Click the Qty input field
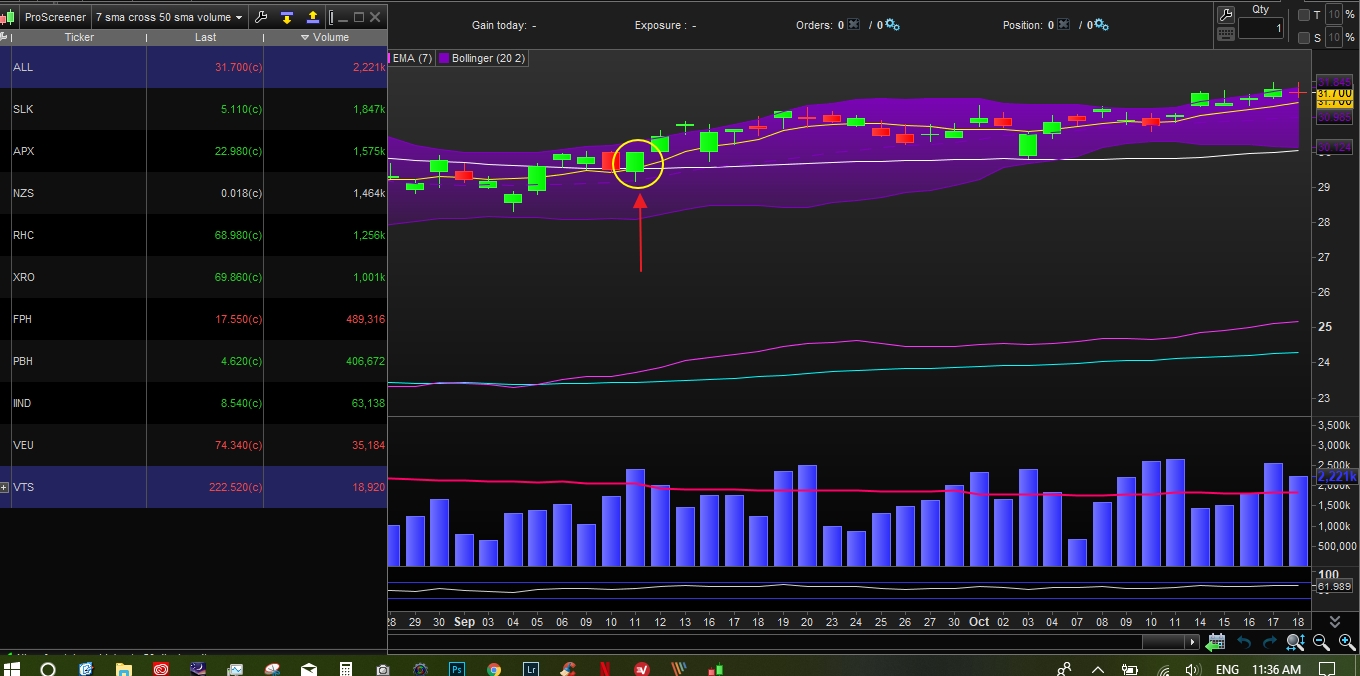The height and width of the screenshot is (676, 1360). pyautogui.click(x=1260, y=29)
